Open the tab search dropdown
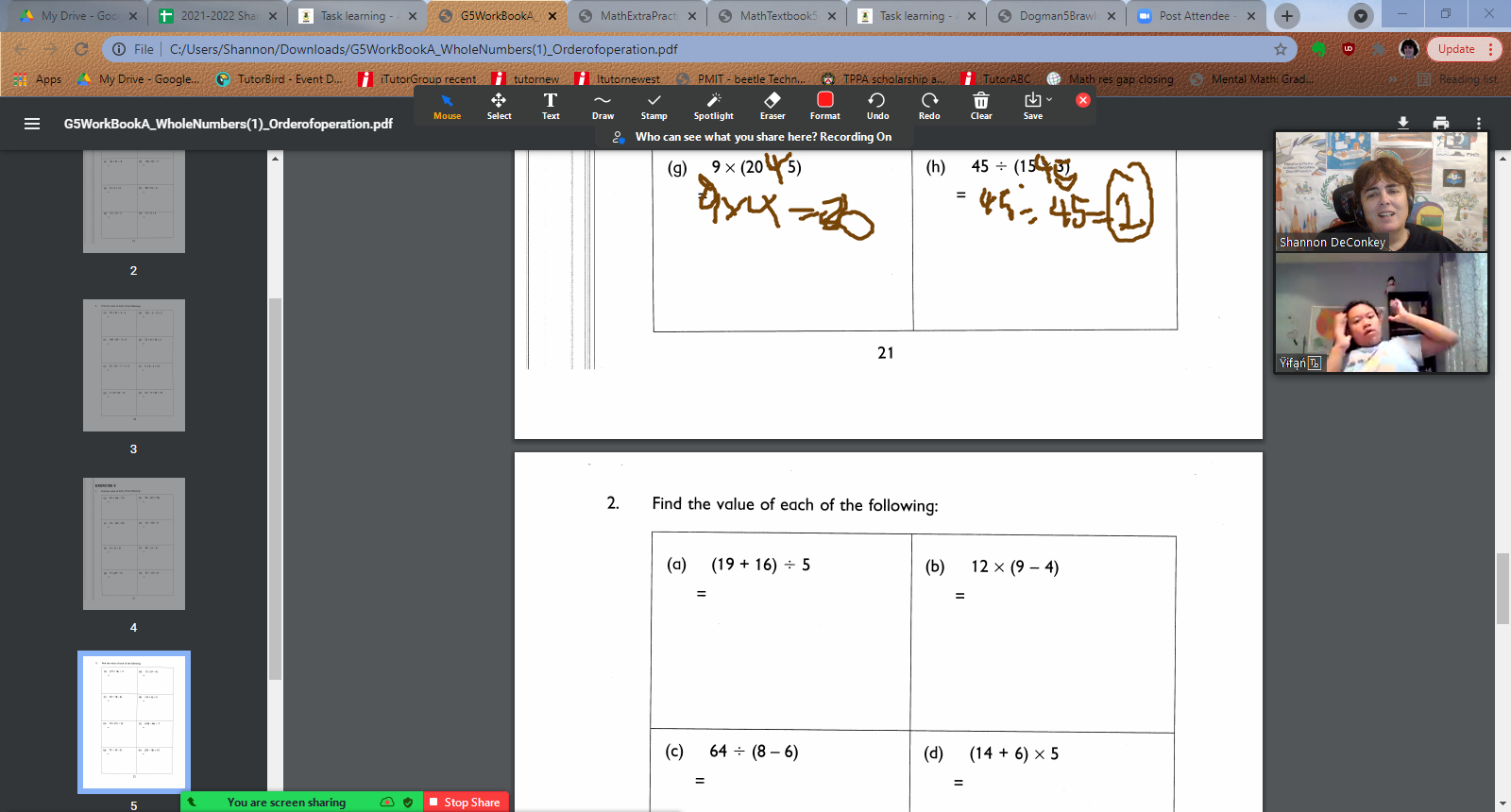Screen dimensions: 1511x812 click(x=1360, y=16)
